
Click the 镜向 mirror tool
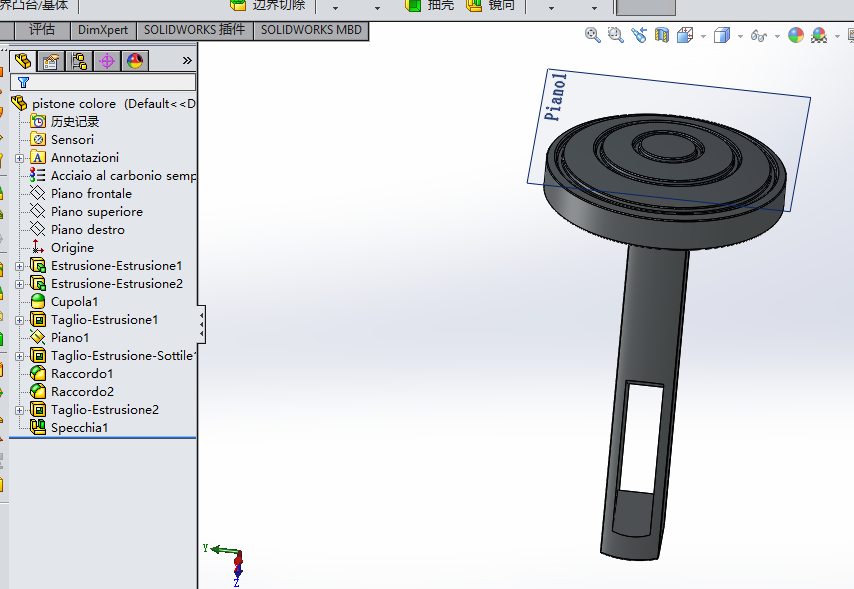coord(491,5)
